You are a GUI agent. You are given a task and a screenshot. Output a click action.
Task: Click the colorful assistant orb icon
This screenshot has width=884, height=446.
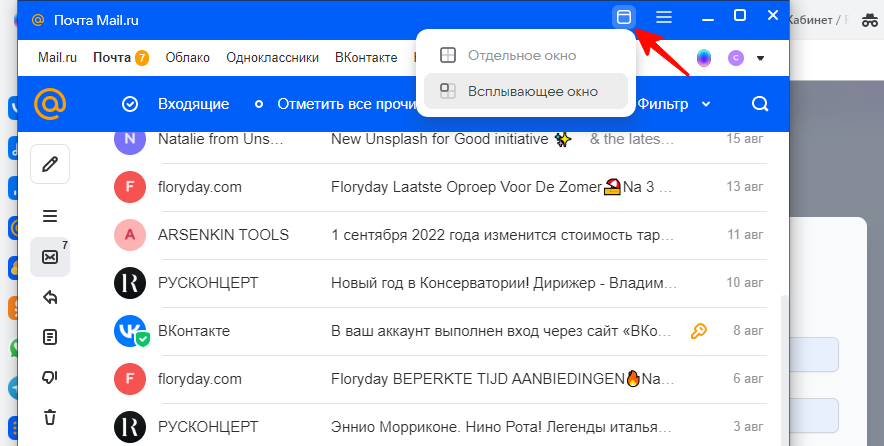pos(704,58)
